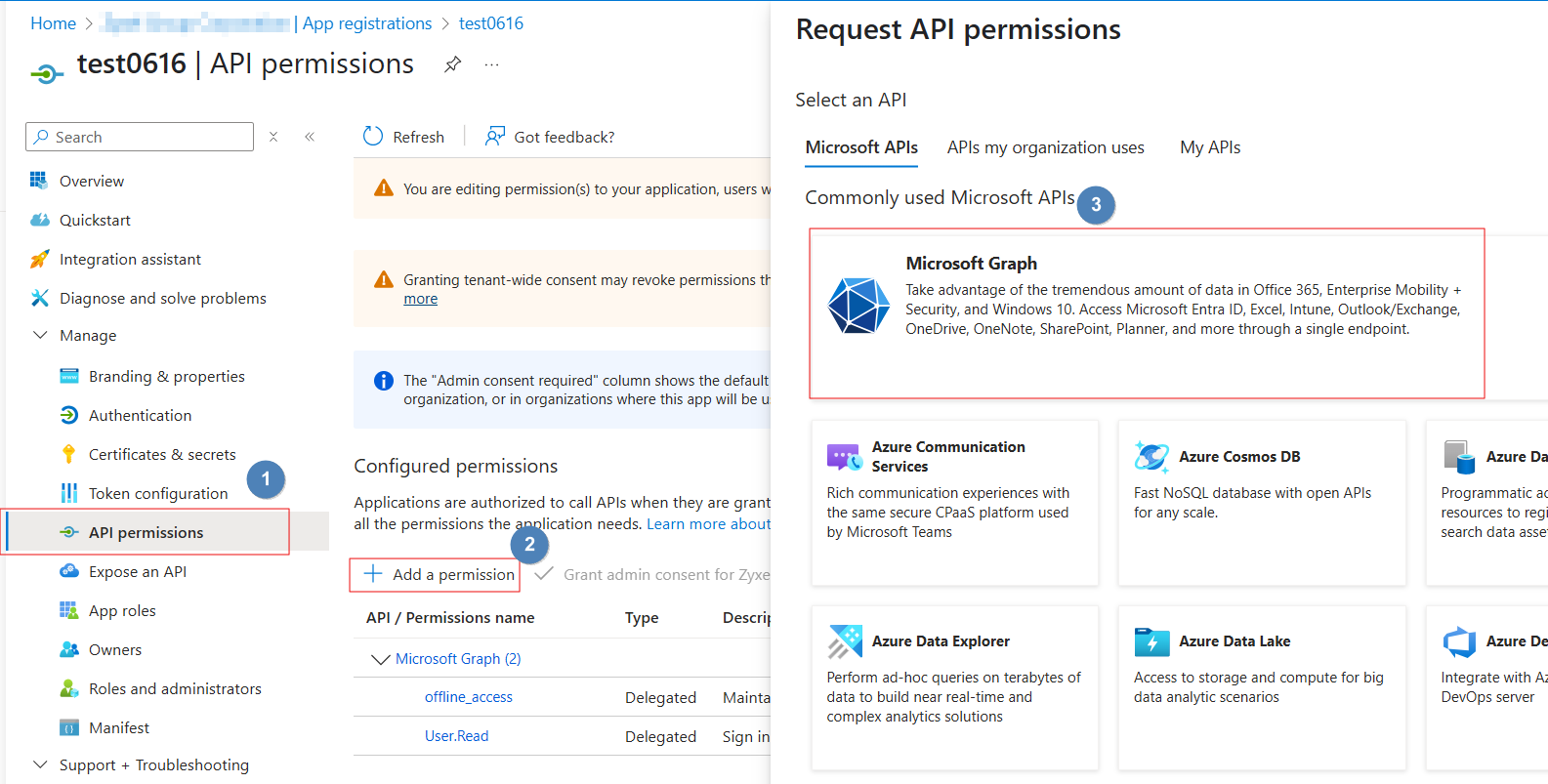This screenshot has width=1548, height=784.
Task: Click the App roles icon
Action: [68, 610]
